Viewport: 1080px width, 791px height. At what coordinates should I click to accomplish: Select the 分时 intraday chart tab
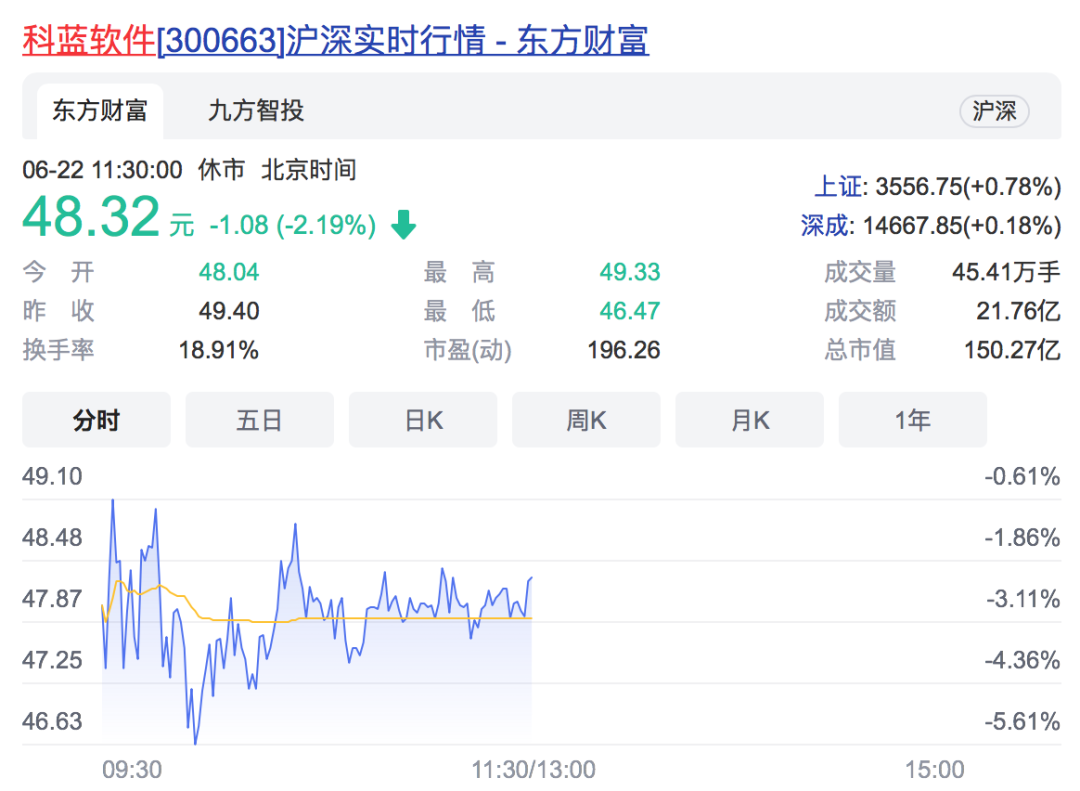pyautogui.click(x=96, y=420)
